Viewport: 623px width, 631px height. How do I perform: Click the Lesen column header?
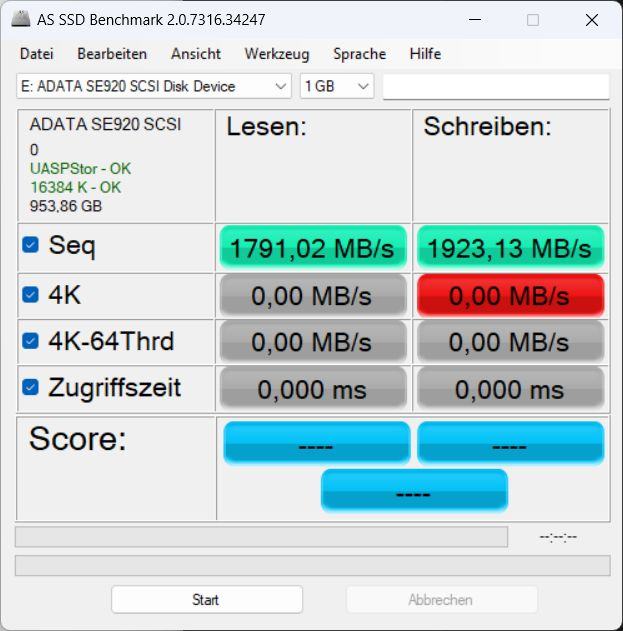click(266, 127)
